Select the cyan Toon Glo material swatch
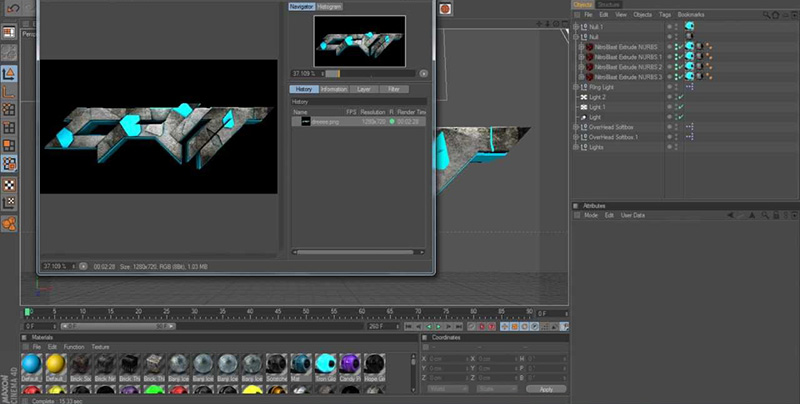 coord(325,367)
